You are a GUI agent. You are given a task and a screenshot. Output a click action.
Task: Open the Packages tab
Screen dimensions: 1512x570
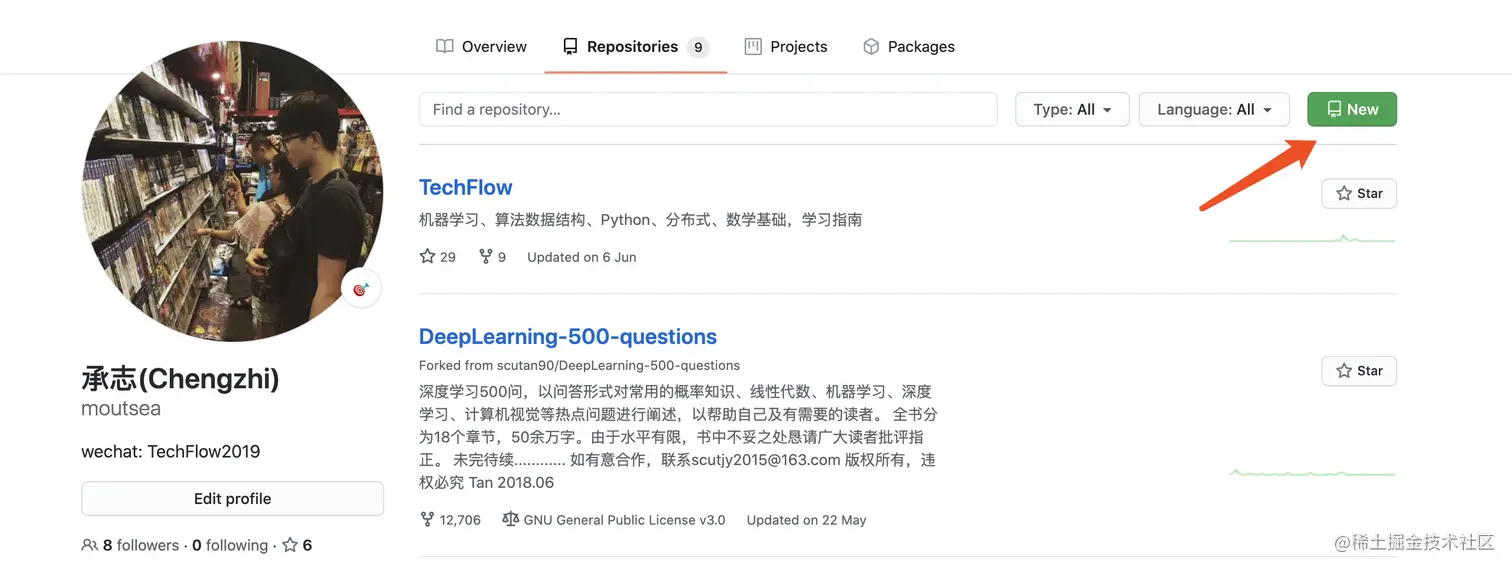[908, 46]
